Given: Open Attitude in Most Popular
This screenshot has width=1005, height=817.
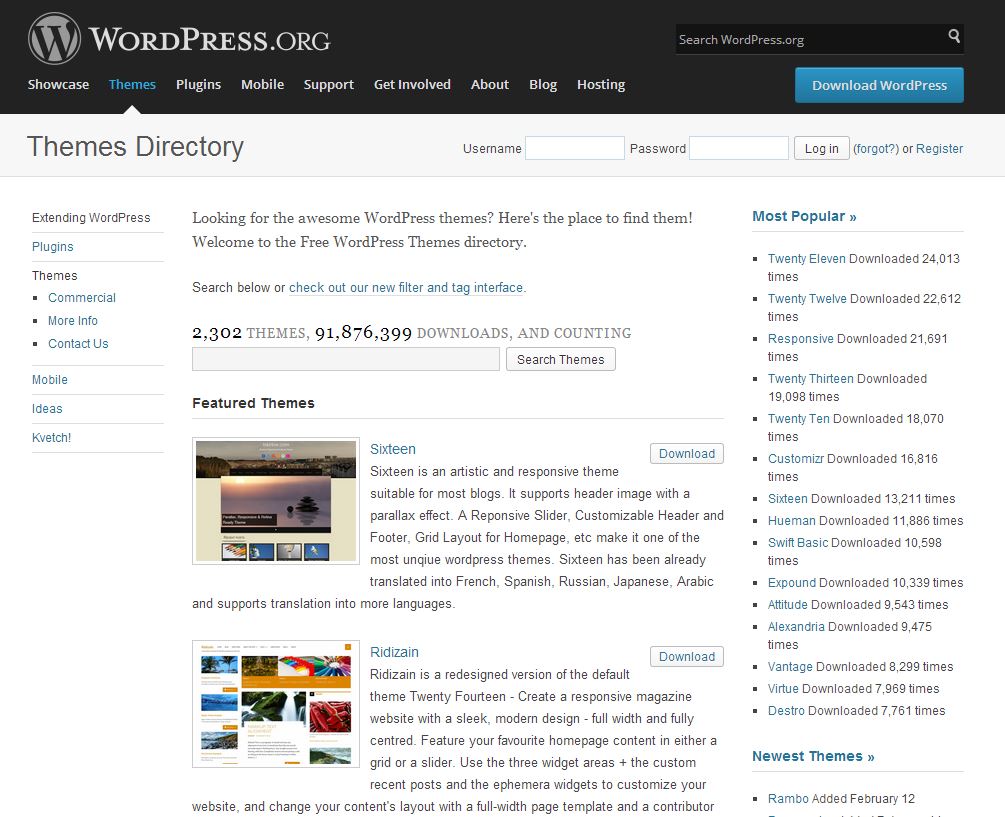Looking at the screenshot, I should click(x=788, y=604).
